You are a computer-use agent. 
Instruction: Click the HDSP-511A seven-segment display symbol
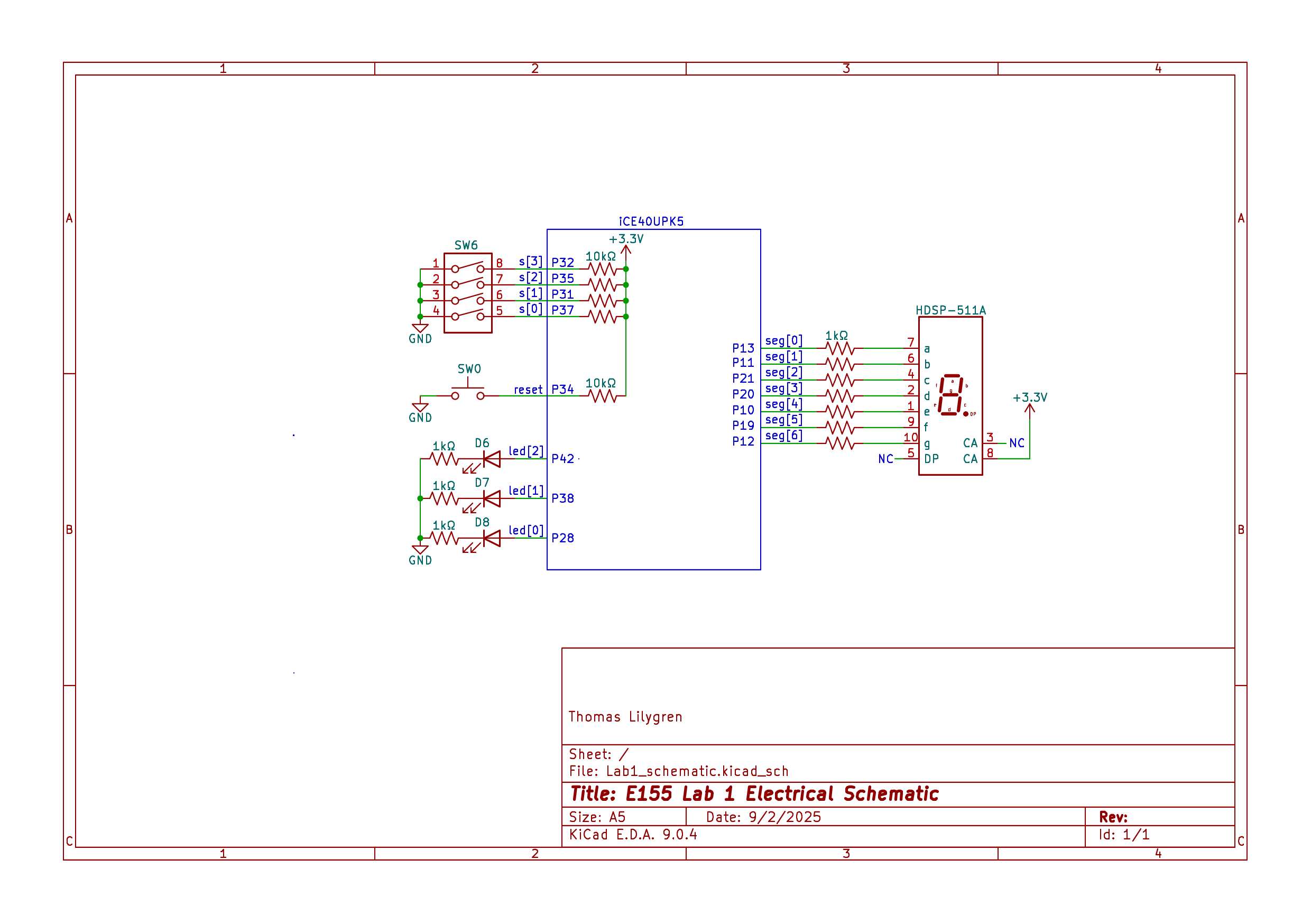tap(950, 395)
